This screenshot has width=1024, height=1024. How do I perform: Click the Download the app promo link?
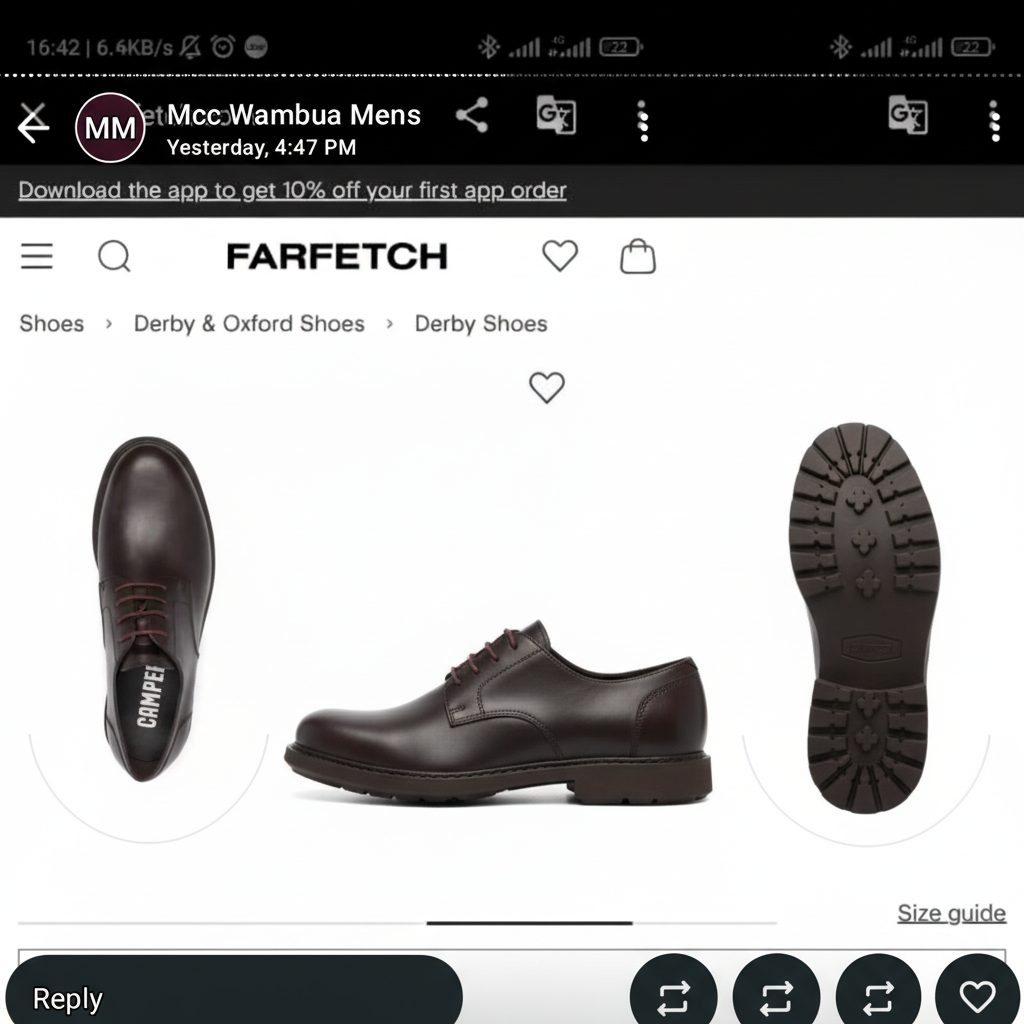(292, 190)
